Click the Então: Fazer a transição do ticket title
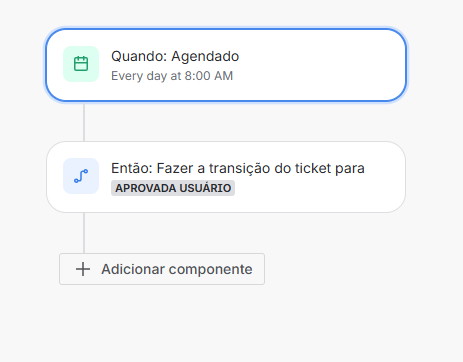 (x=238, y=168)
